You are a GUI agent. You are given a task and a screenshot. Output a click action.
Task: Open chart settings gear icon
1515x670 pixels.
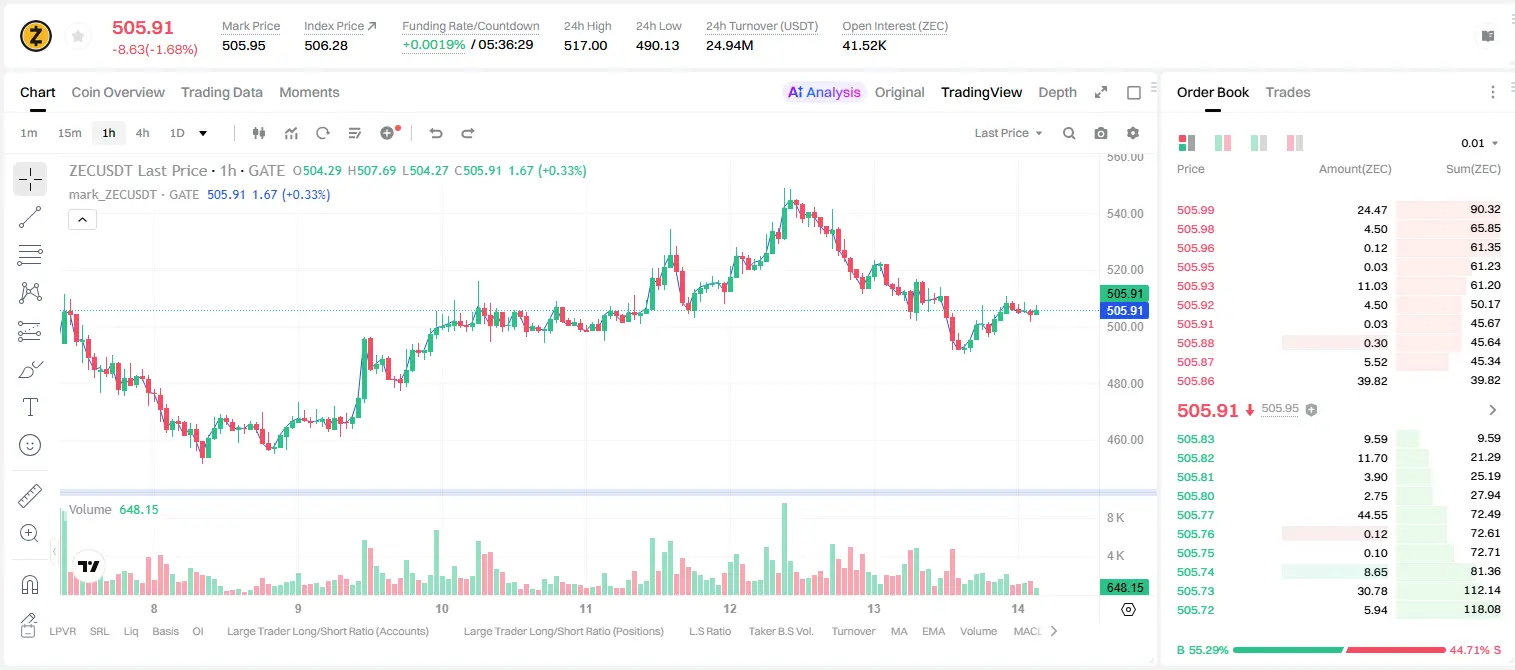click(1133, 133)
